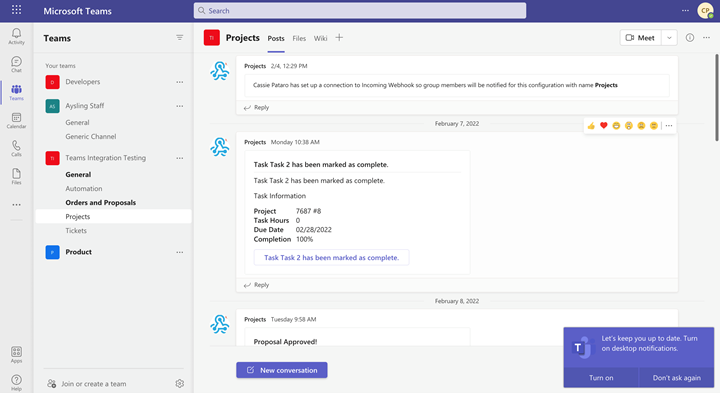
Task: React with sad emoji
Action: 641,126
